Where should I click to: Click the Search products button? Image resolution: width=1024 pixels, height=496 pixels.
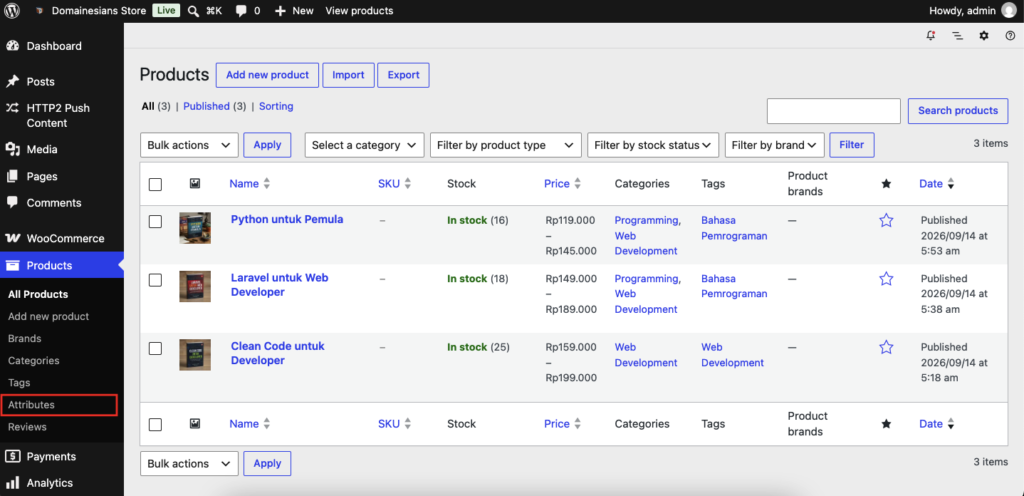[958, 111]
